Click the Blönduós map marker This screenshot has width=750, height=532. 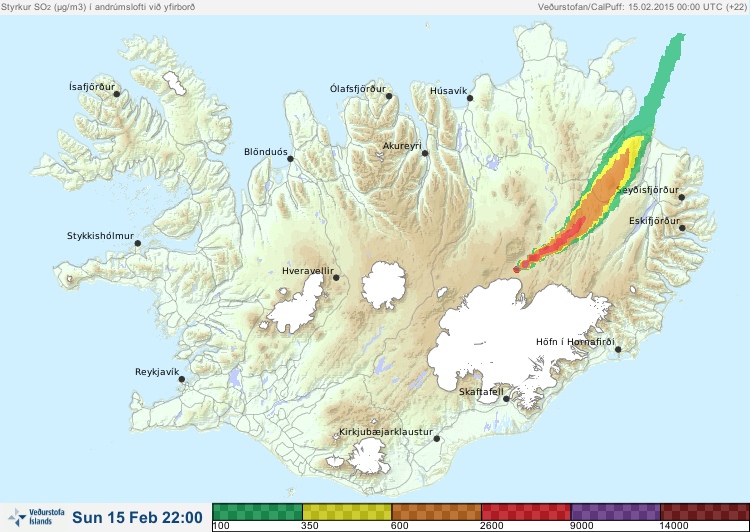click(x=290, y=159)
